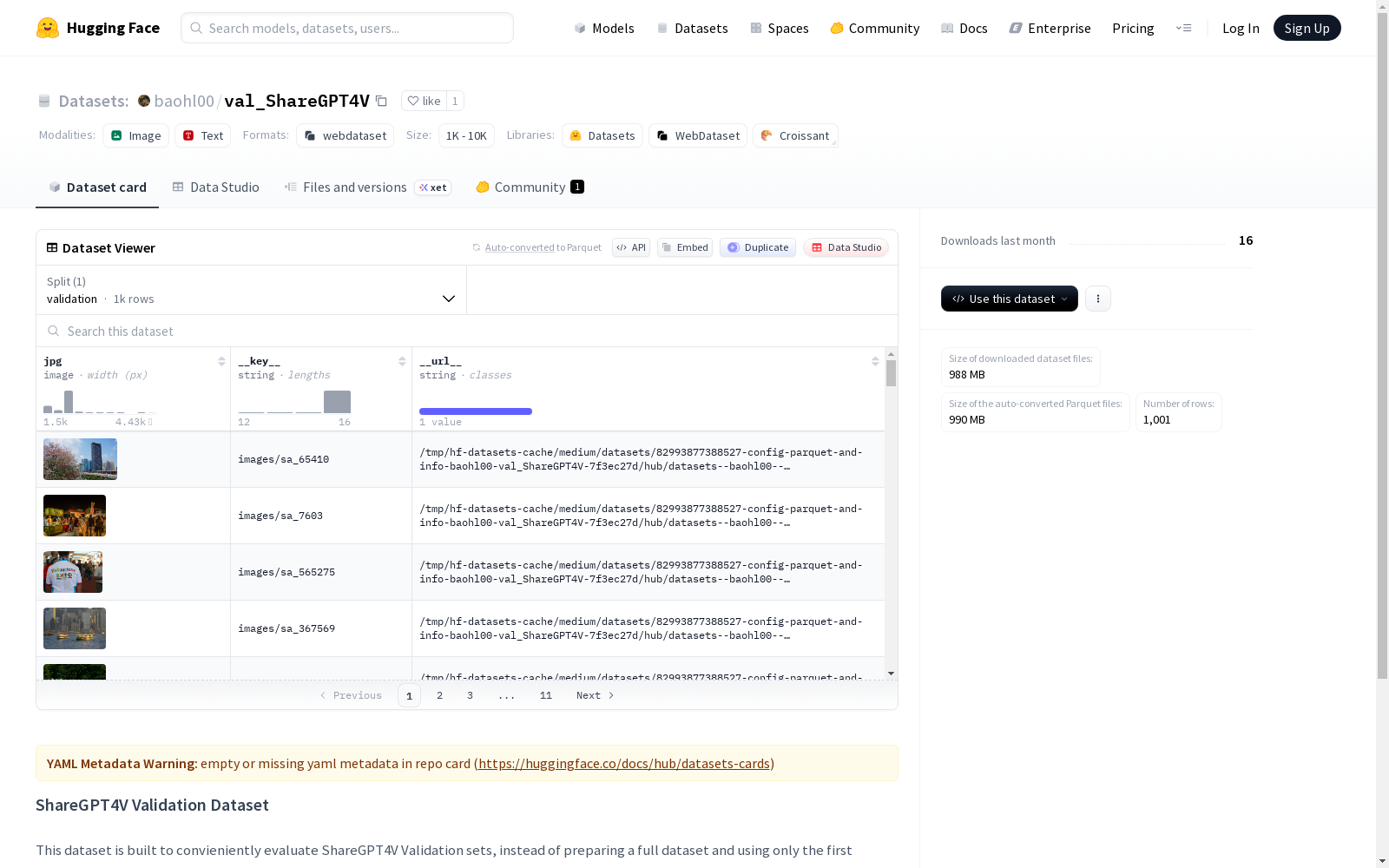Open the Spaces menu item

[x=780, y=28]
